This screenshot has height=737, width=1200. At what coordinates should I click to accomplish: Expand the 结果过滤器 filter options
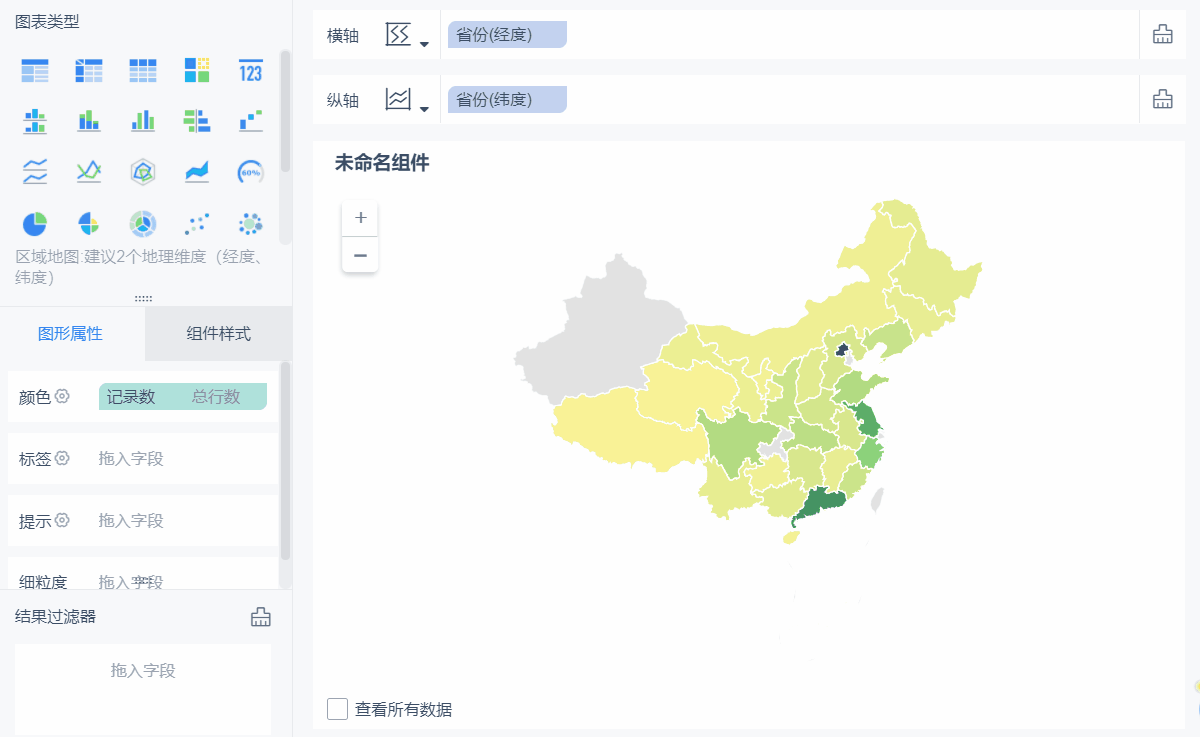pos(260,617)
